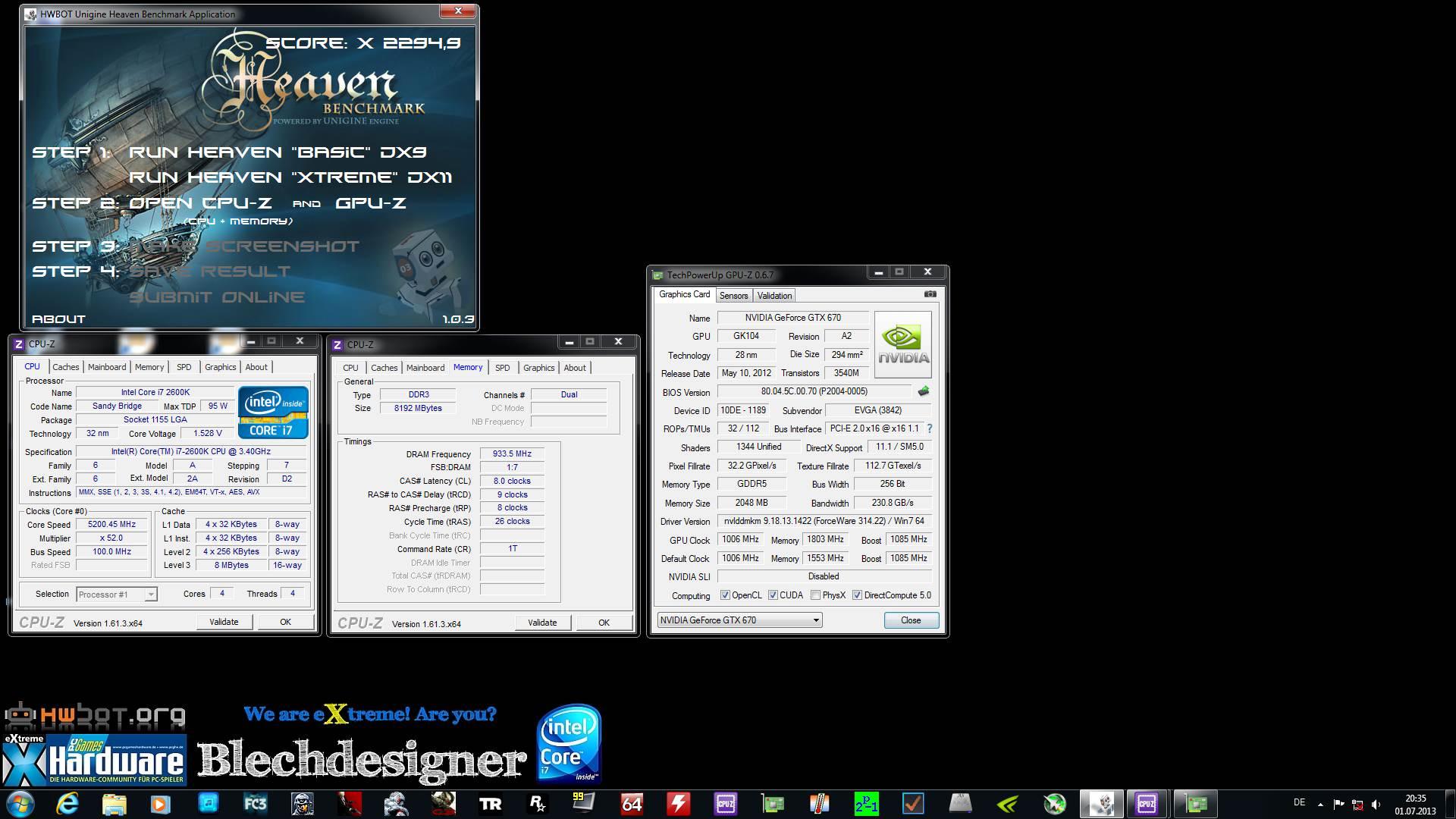
Task: Click the DRAM Frequency 933.5 MHz field
Action: pyautogui.click(x=512, y=454)
